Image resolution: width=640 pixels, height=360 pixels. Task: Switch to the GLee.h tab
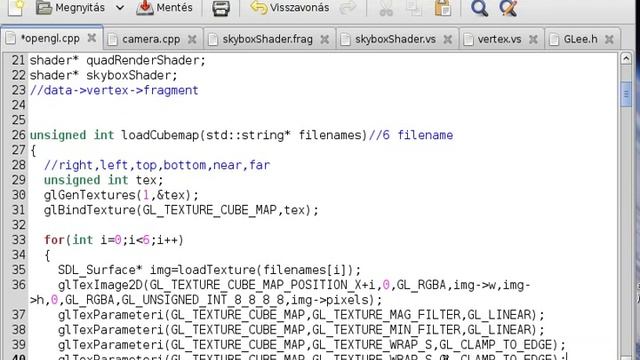click(x=580, y=39)
